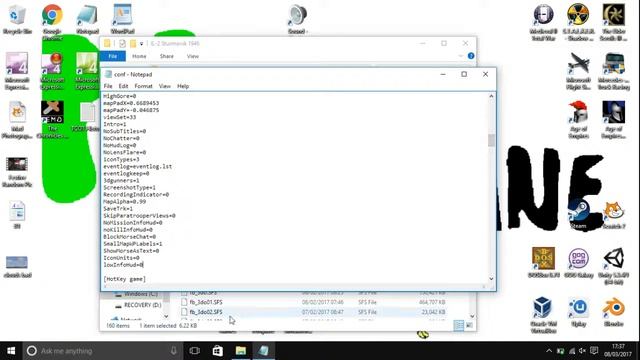Select the fb_3do01.SFS file row
Screen dimensions: 640x360
pos(313,302)
